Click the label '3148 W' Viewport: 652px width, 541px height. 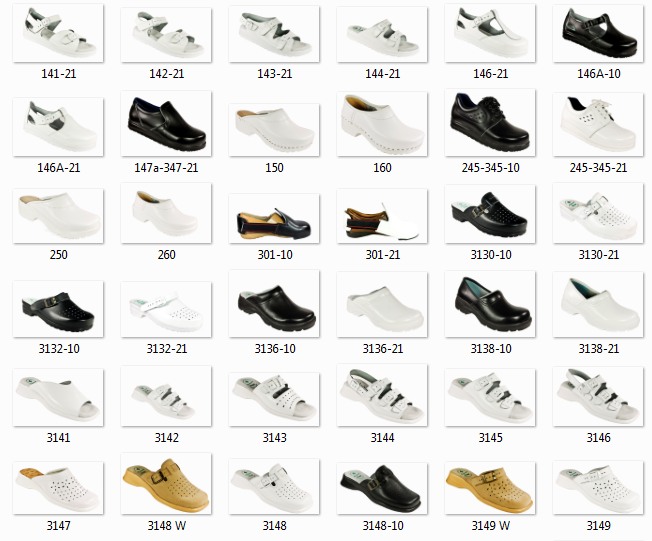[x=166, y=526]
